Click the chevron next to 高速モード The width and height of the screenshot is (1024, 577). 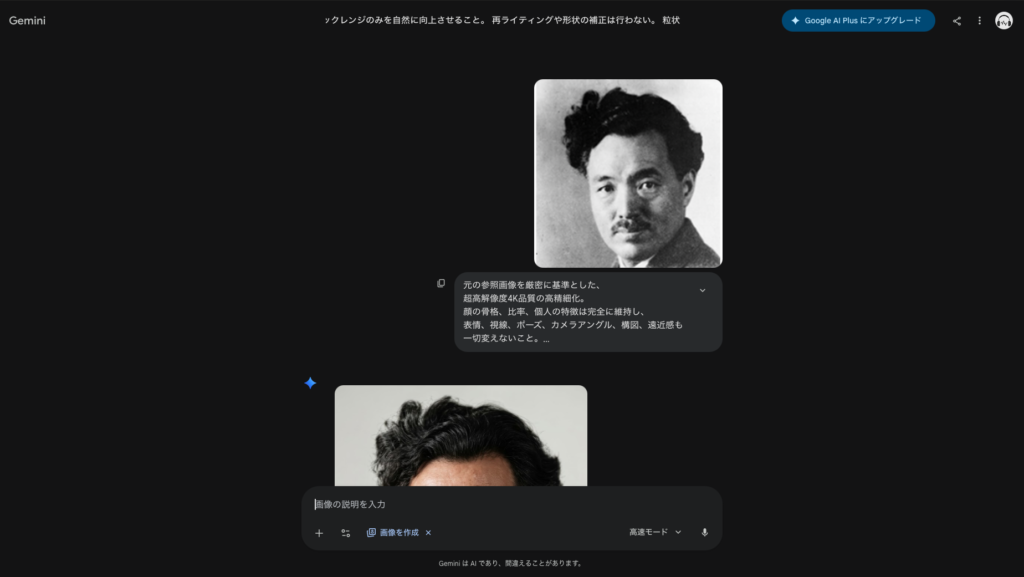pos(678,533)
